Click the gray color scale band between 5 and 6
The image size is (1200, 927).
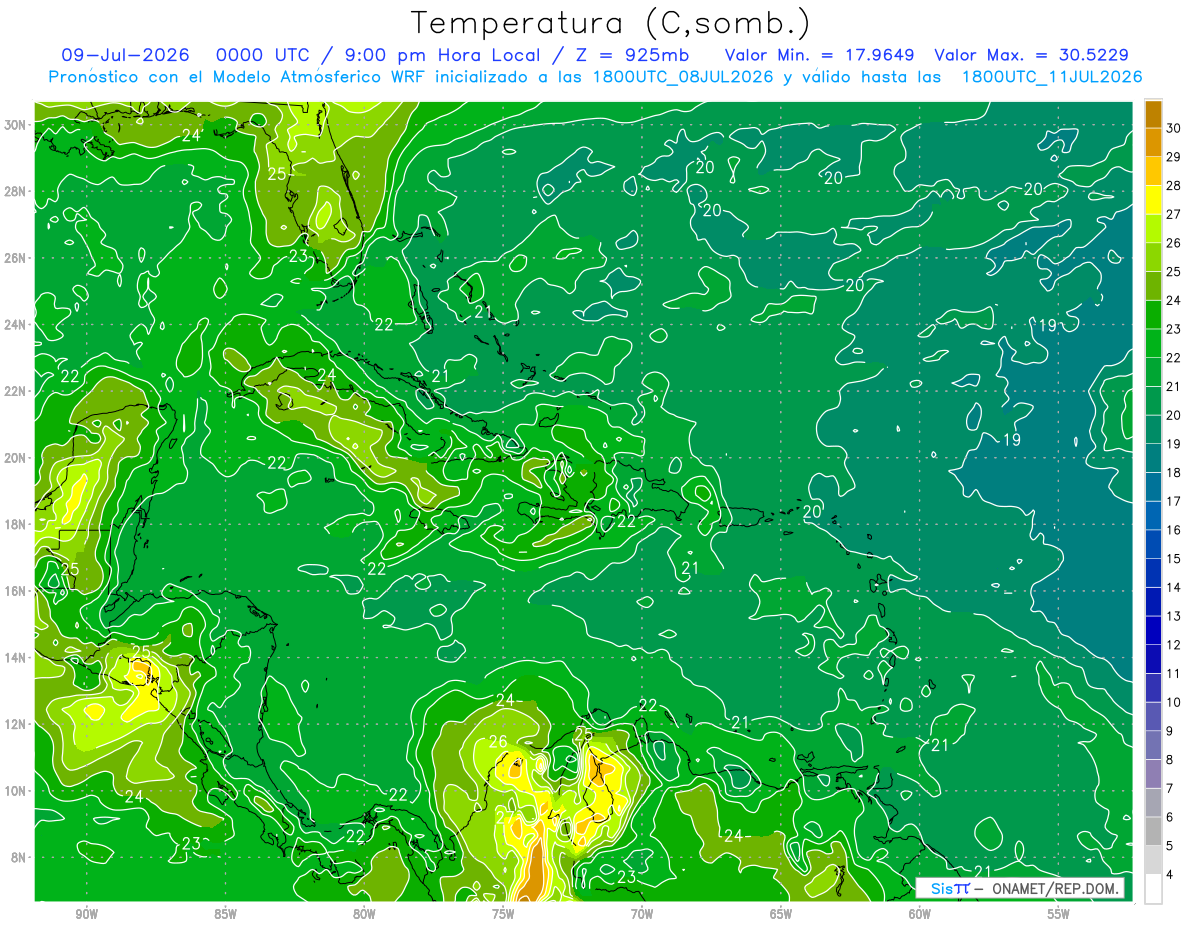pos(1153,831)
